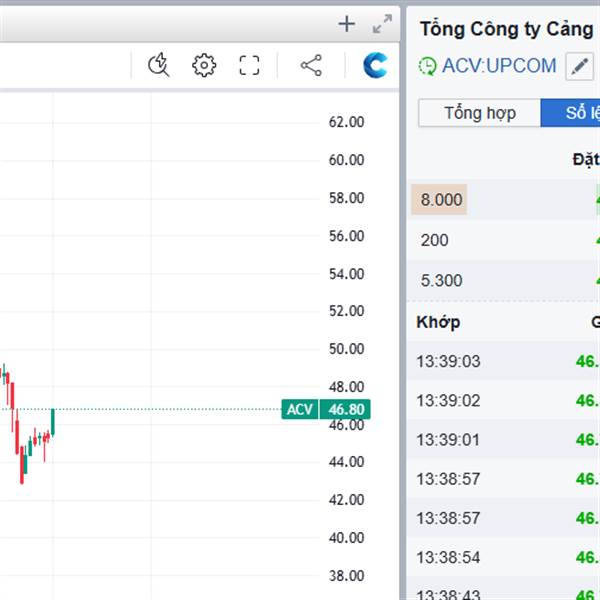Select the 8.000 volume cell
600x600 pixels.
(x=441, y=200)
